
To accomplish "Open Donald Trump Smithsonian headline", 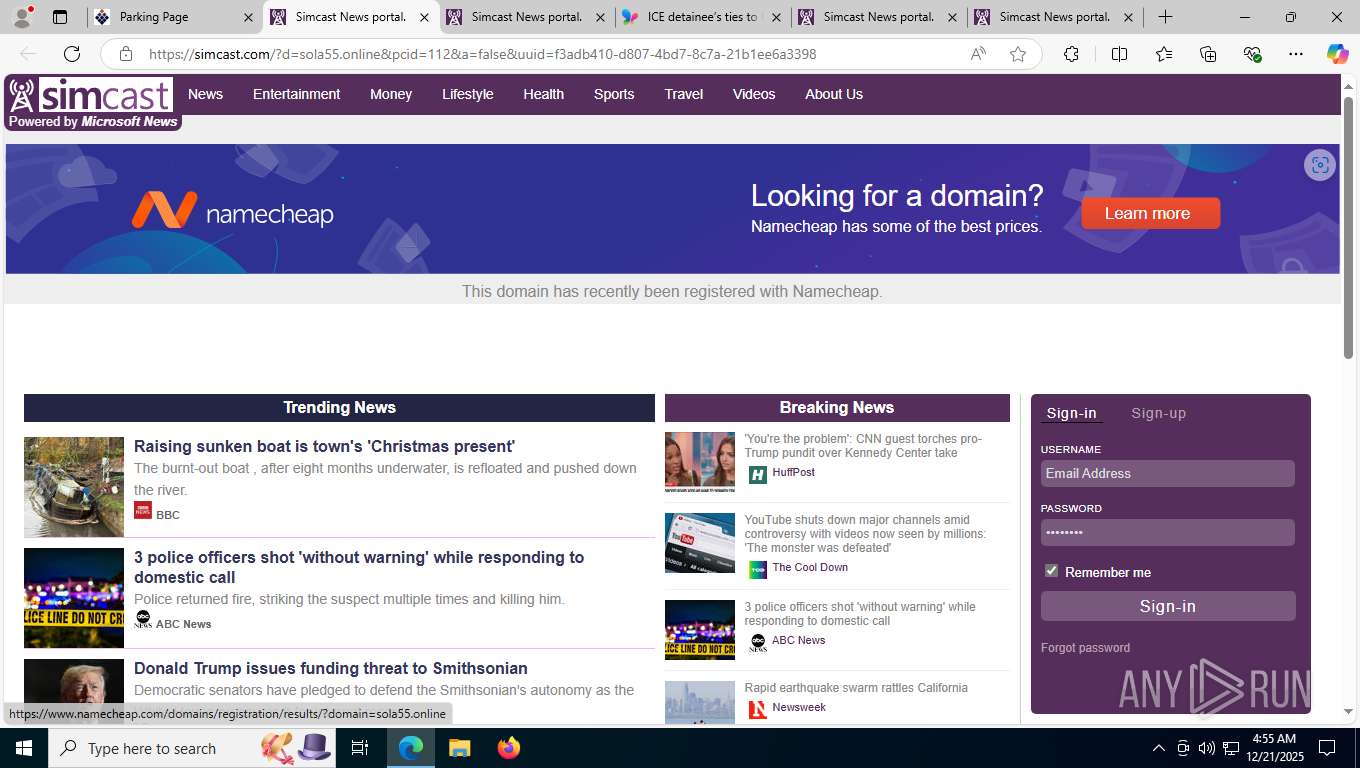I will [x=331, y=668].
